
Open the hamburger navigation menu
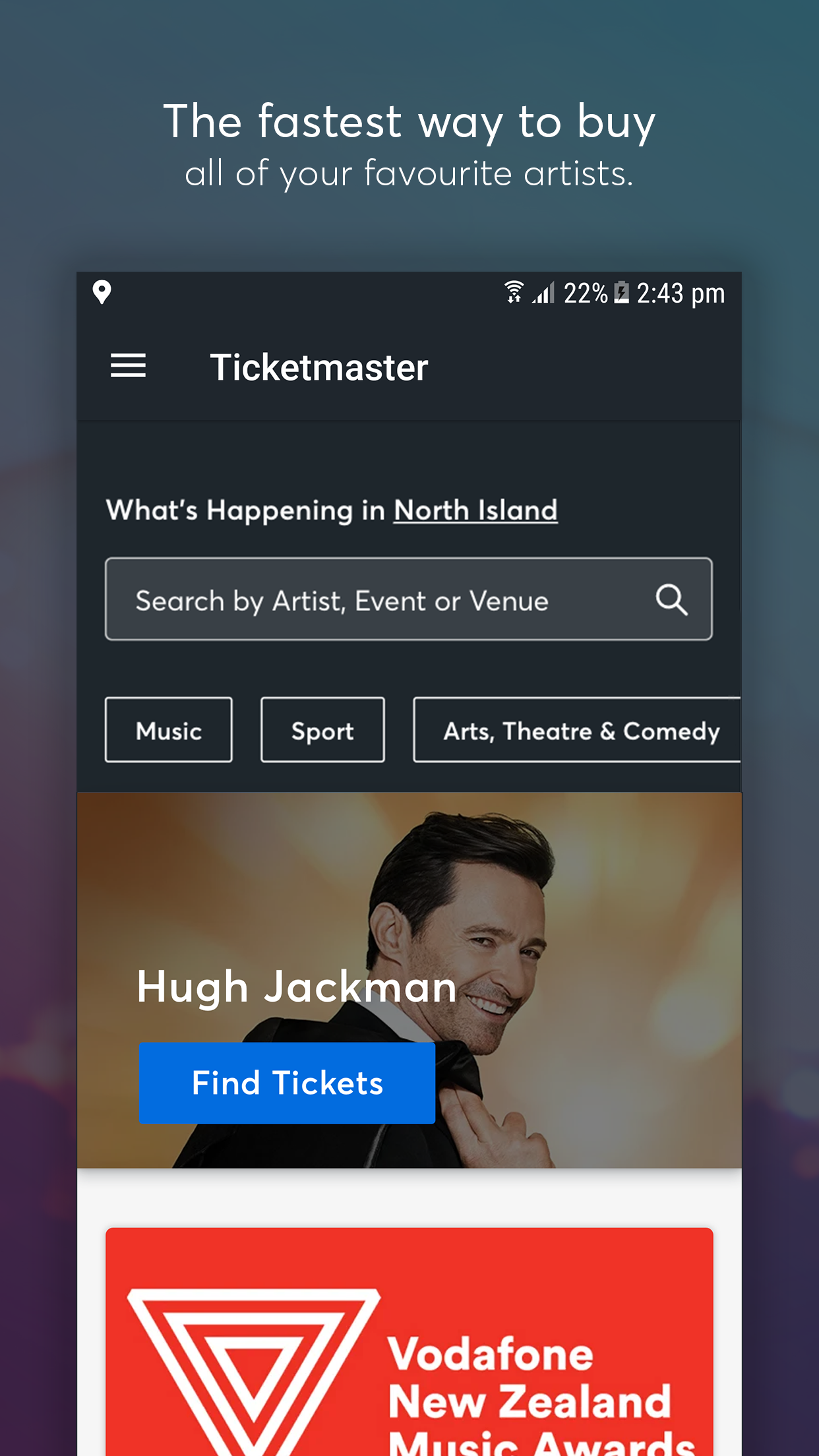128,366
